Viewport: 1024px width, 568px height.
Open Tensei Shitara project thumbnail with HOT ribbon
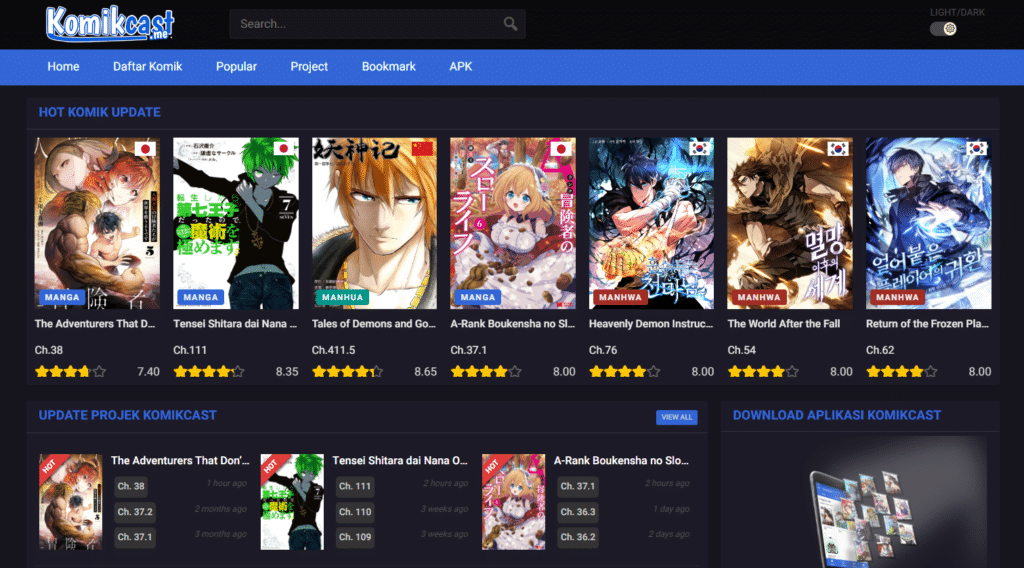[x=292, y=502]
